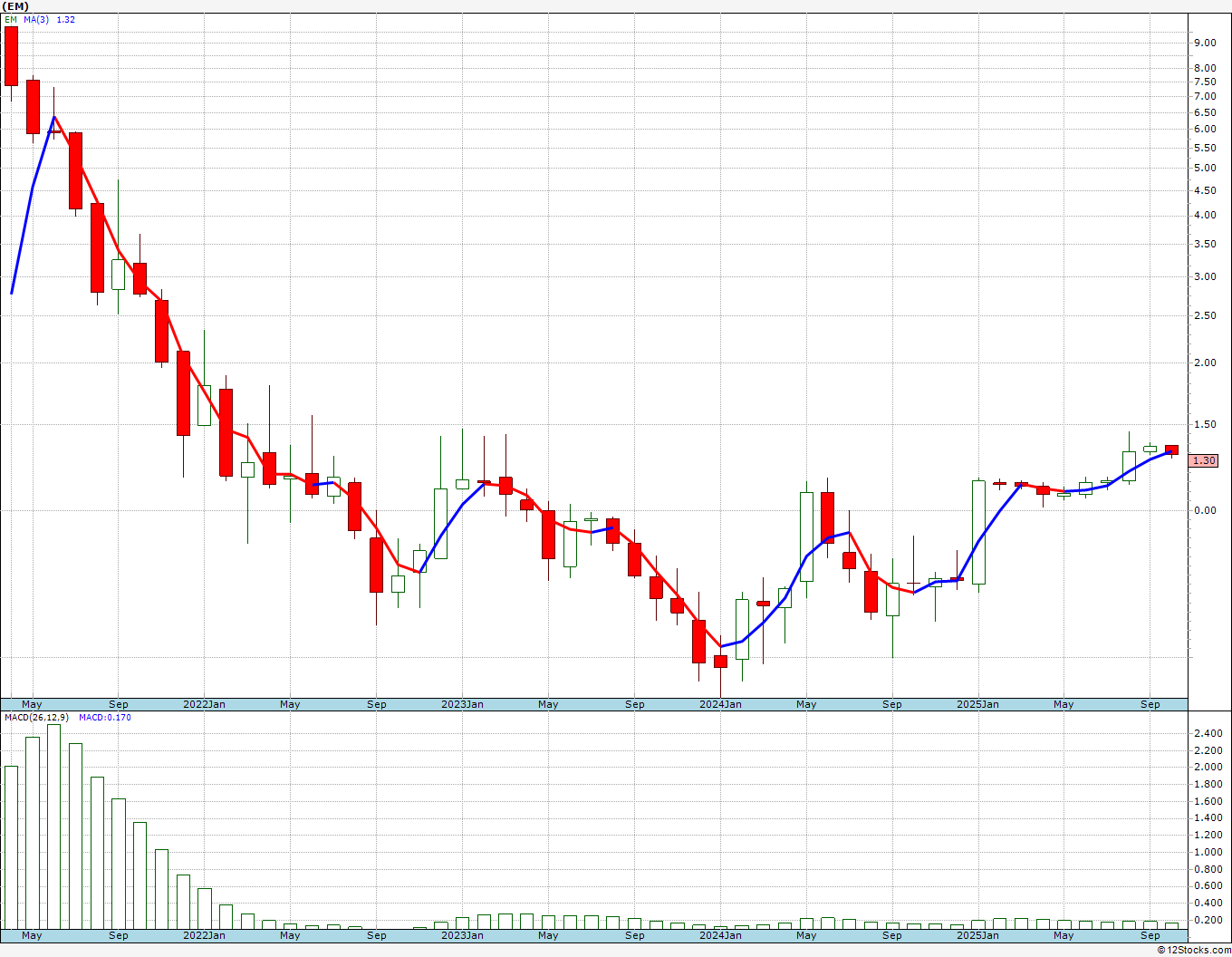This screenshot has height=957, width=1232.
Task: Select the 0.400 MACD axis label
Action: coord(1207,903)
